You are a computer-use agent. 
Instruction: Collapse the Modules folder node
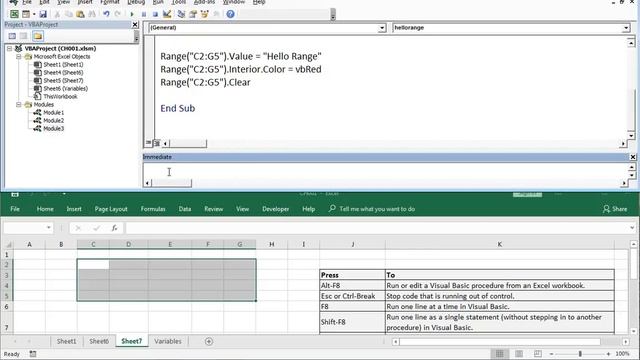pyautogui.click(x=18, y=104)
